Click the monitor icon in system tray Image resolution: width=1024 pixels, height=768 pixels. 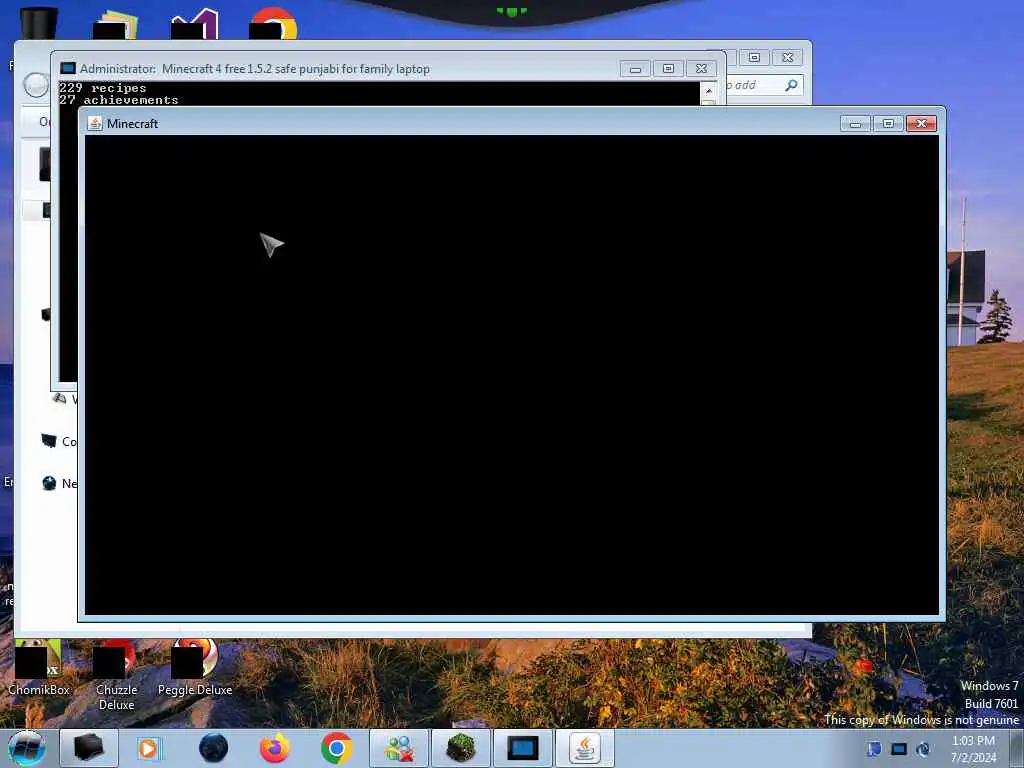tap(899, 749)
